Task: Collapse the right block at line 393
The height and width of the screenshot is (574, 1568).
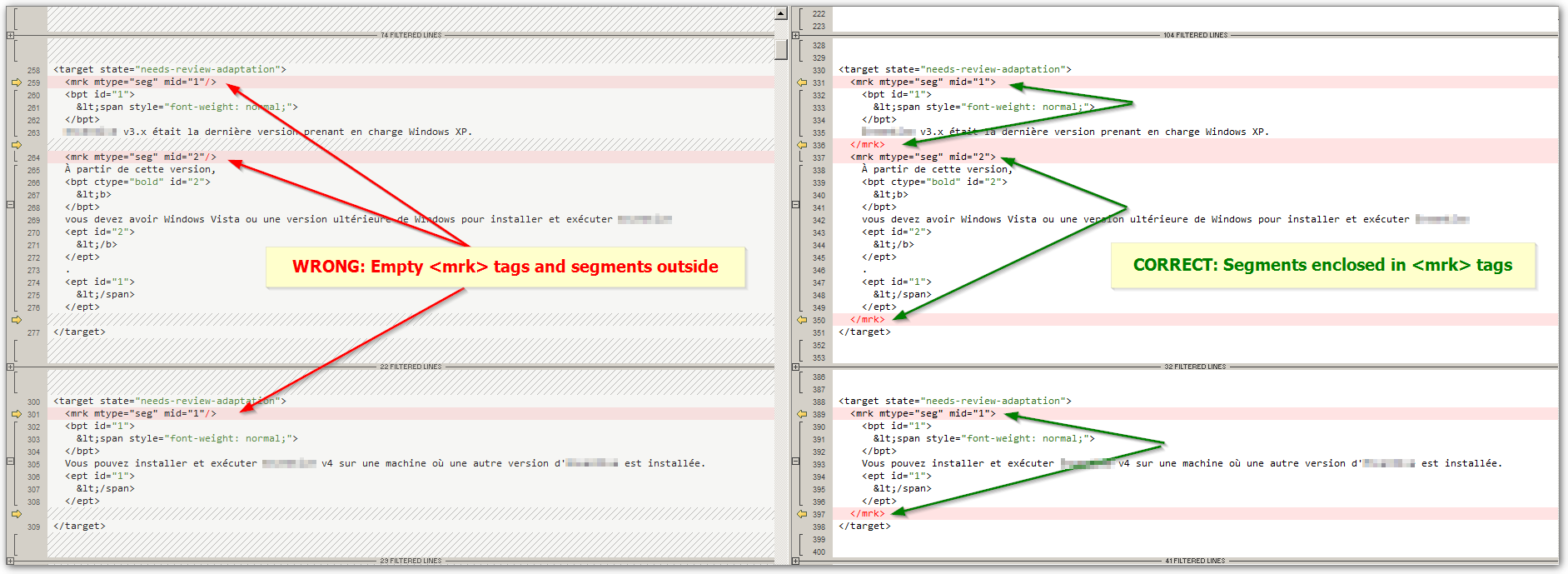Action: (795, 461)
